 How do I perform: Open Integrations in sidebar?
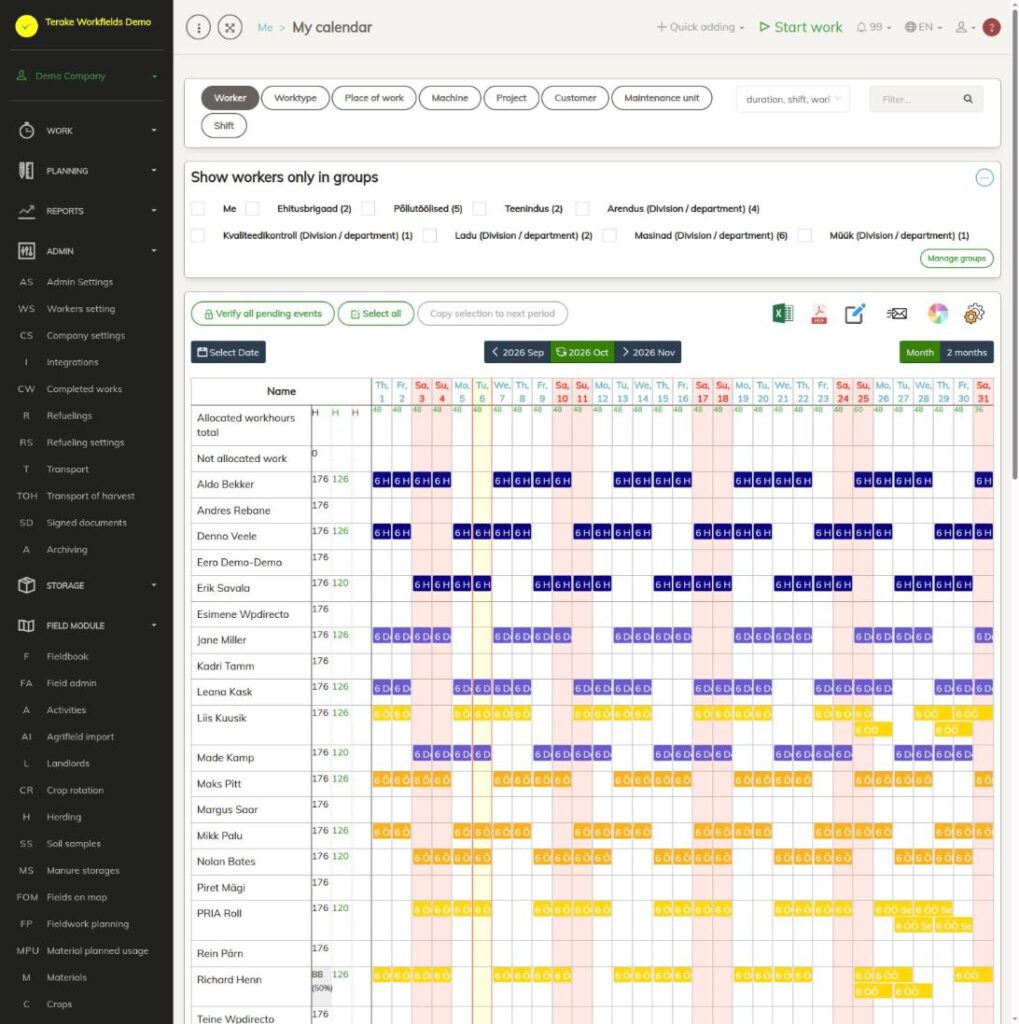click(73, 362)
